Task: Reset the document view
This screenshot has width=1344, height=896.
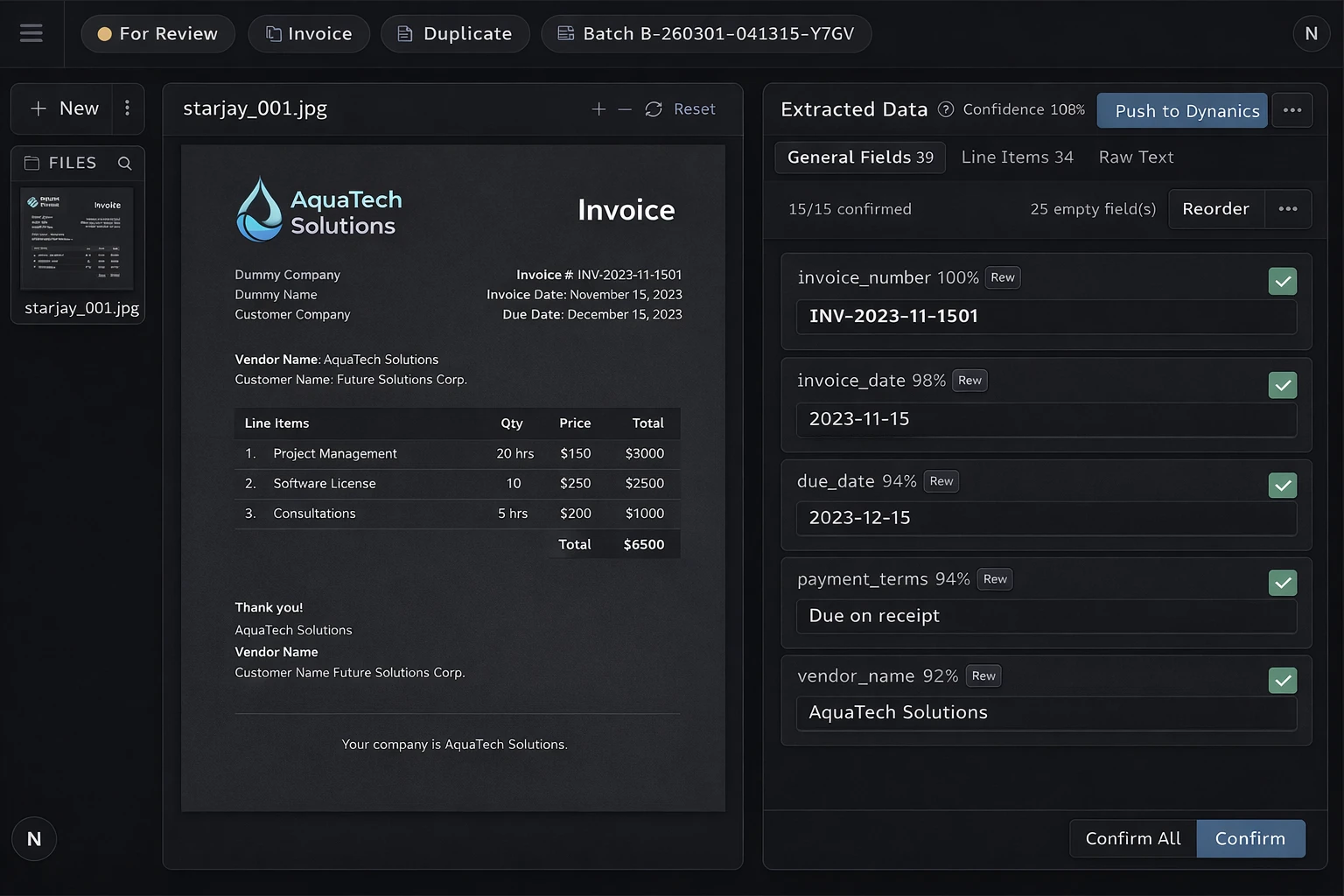Action: click(681, 109)
